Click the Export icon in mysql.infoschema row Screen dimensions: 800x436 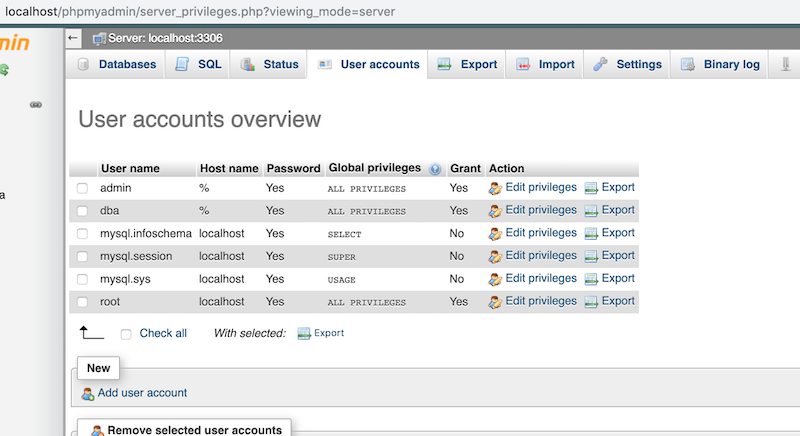[591, 234]
